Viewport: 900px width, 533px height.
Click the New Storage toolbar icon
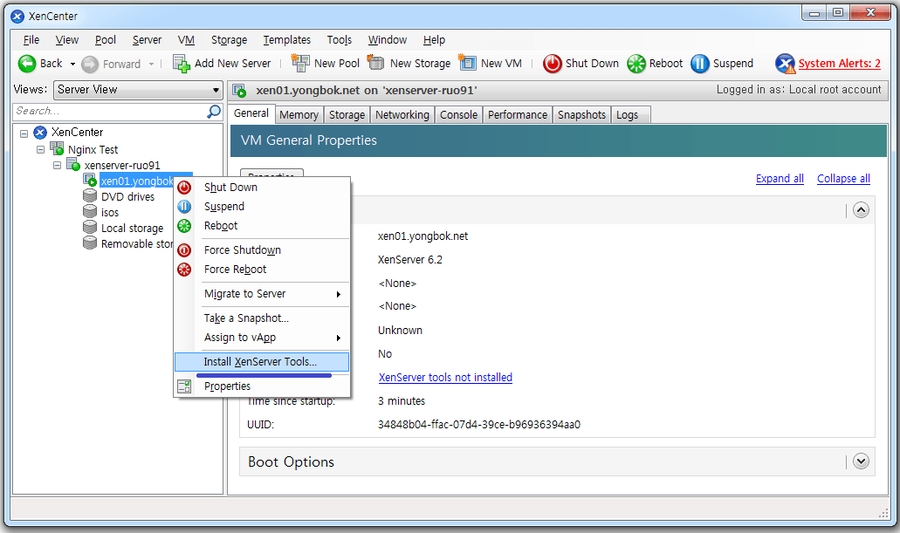click(376, 62)
